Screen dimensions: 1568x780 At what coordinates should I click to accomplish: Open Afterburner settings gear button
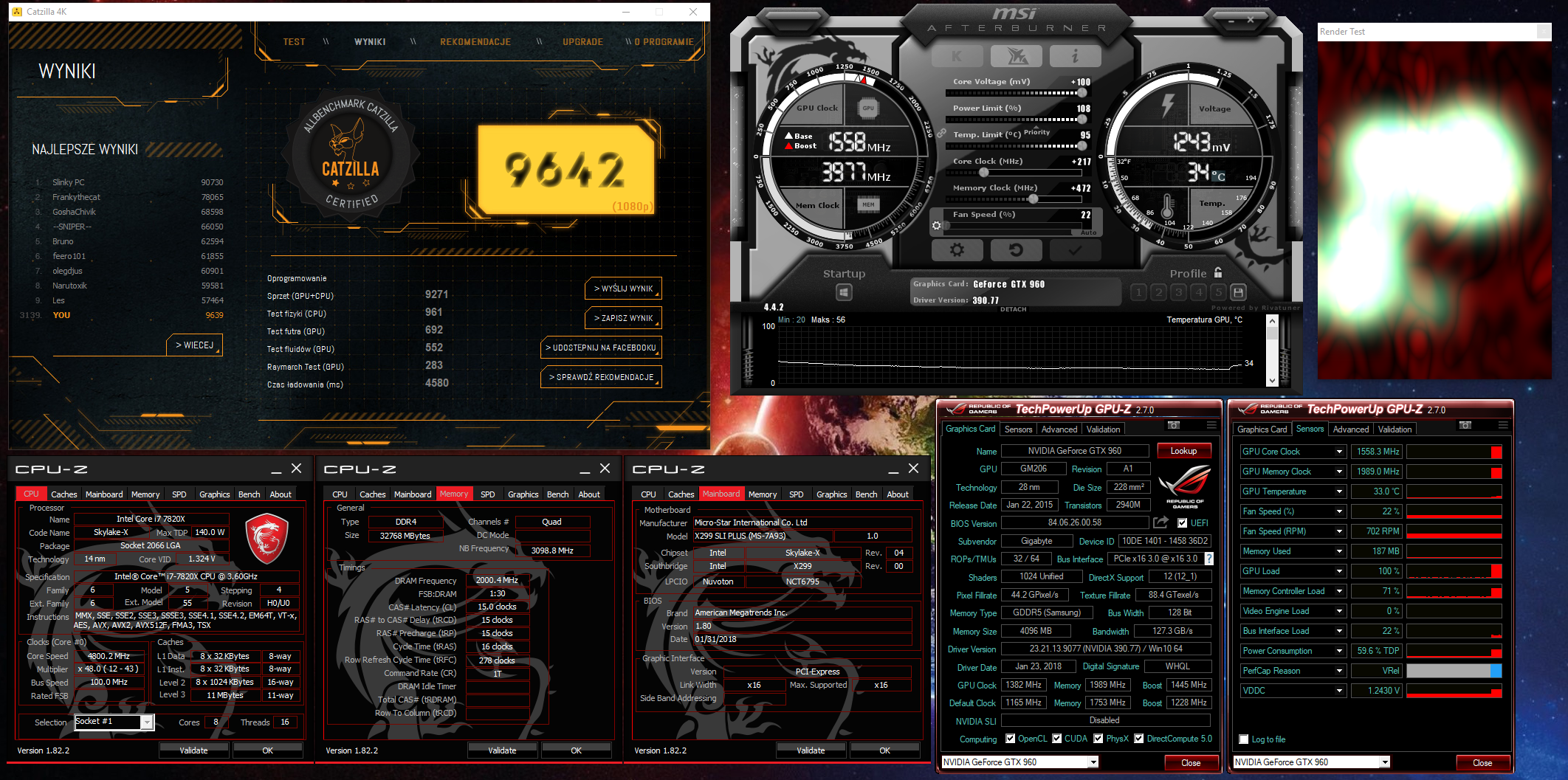(957, 250)
